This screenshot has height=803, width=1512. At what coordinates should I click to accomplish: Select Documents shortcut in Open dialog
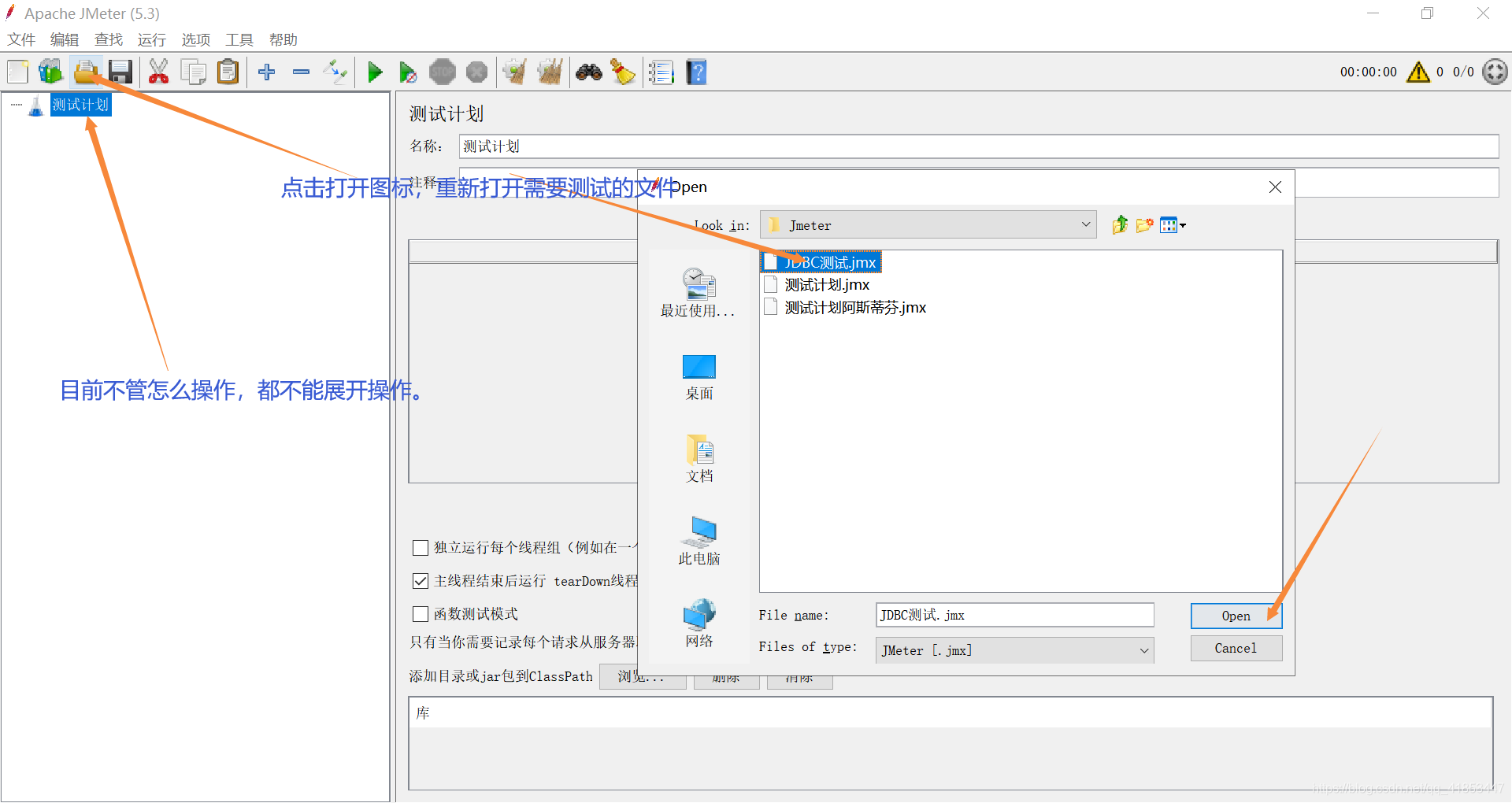(x=699, y=459)
